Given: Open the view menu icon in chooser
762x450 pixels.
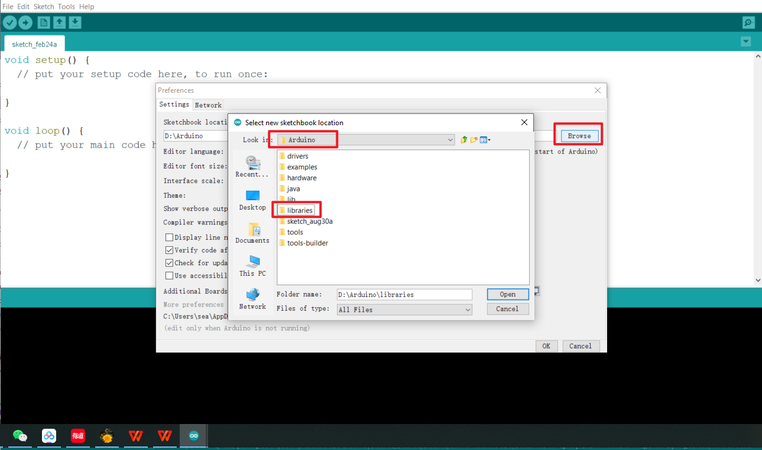Looking at the screenshot, I should 485,140.
